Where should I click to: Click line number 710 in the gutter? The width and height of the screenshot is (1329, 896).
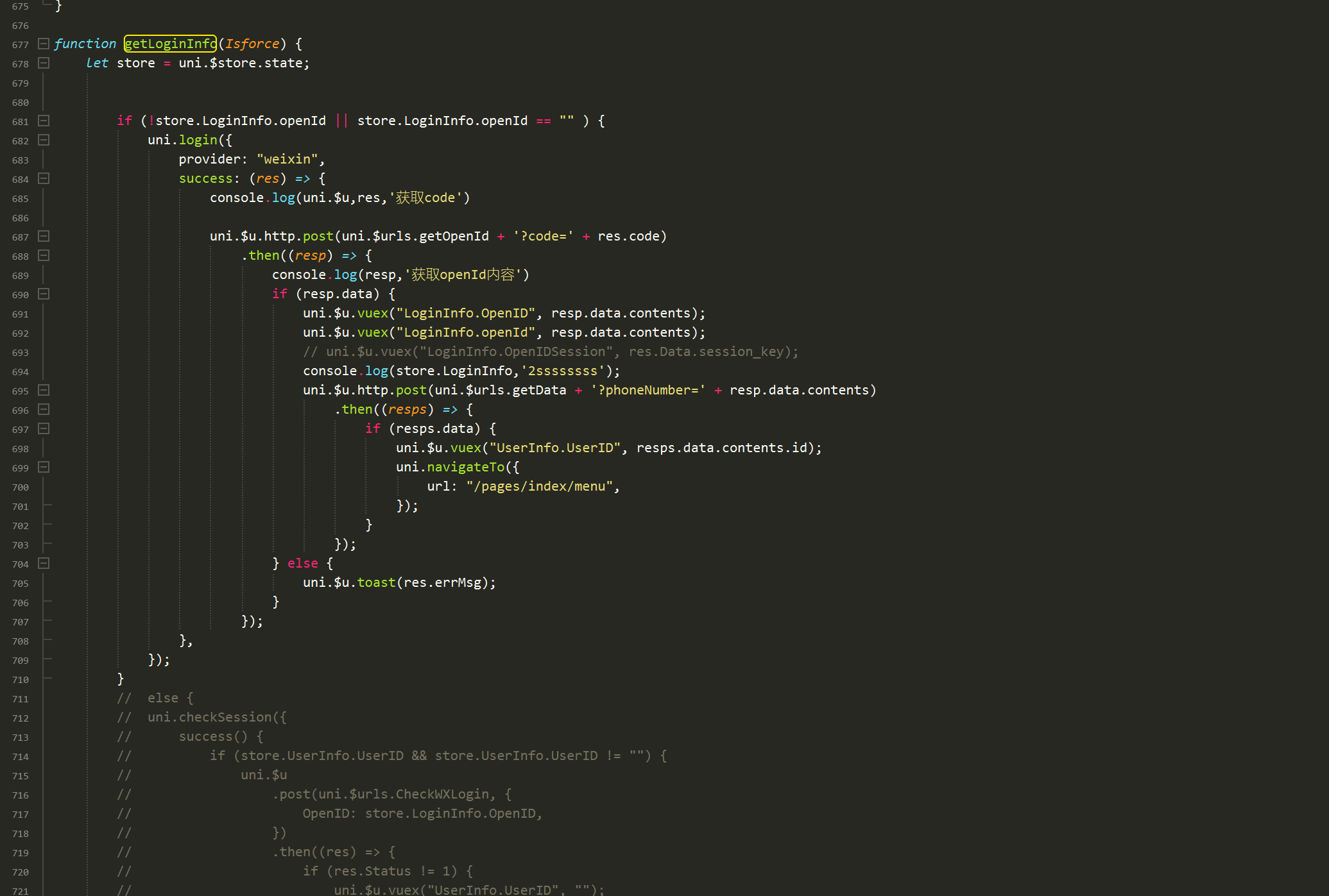click(20, 680)
